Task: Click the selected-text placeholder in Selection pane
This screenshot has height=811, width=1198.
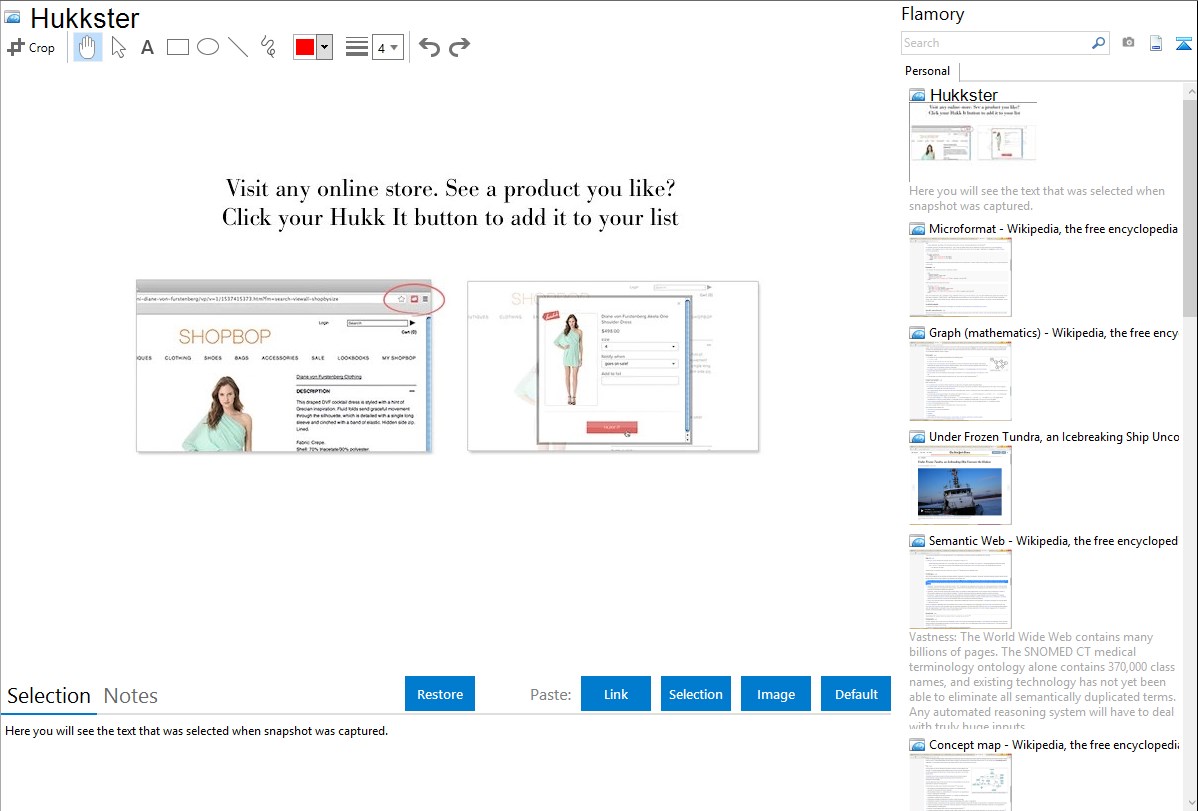Action: click(196, 731)
